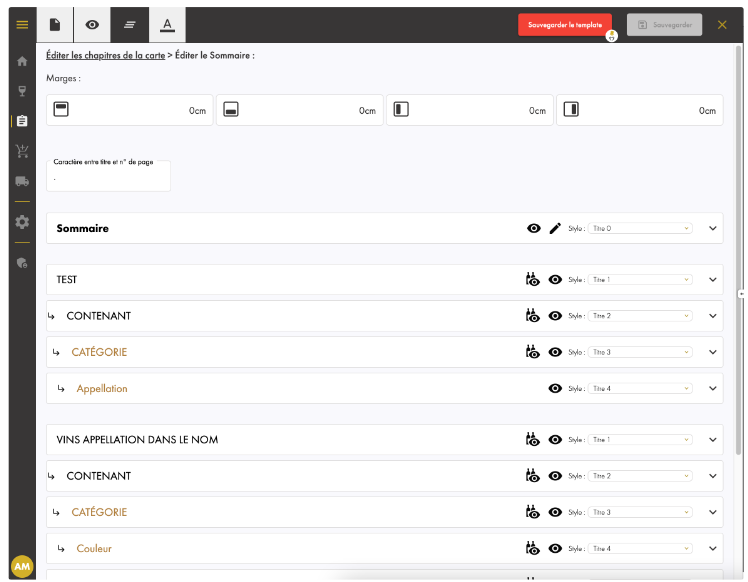Open second CATÉGORIE style dropdown
748x582 pixels.
[x=640, y=512]
